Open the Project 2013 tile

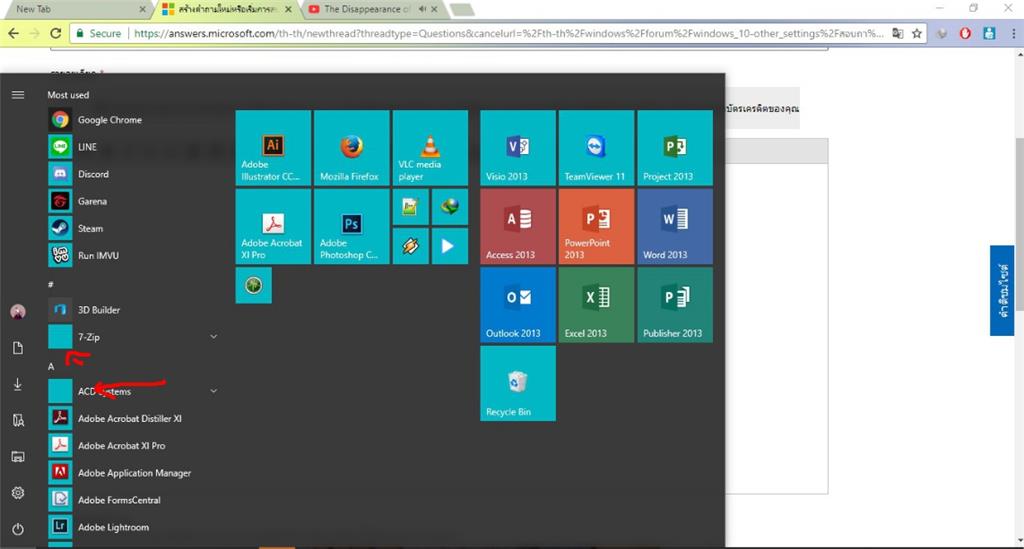pos(675,148)
